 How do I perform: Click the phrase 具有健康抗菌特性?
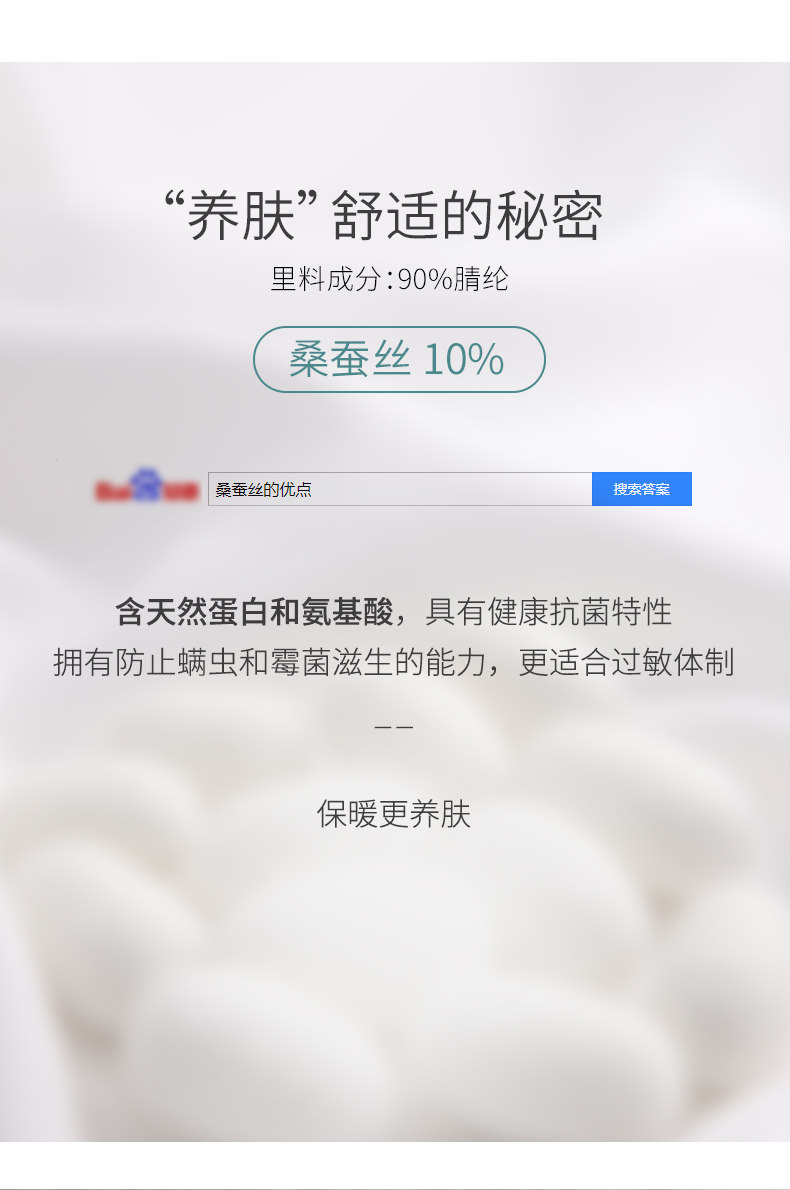point(549,612)
